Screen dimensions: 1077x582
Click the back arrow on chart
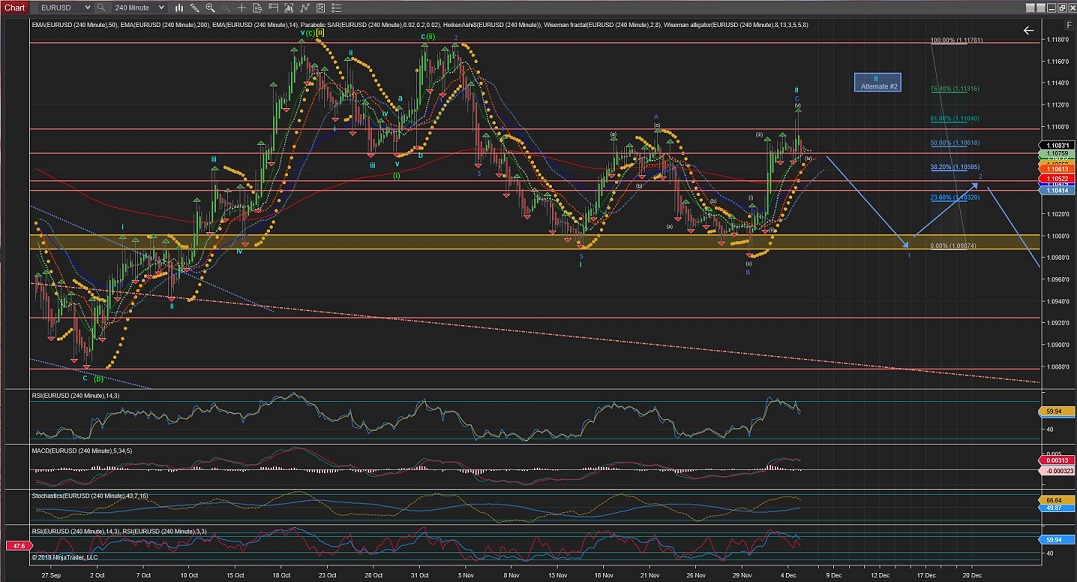[x=1028, y=30]
